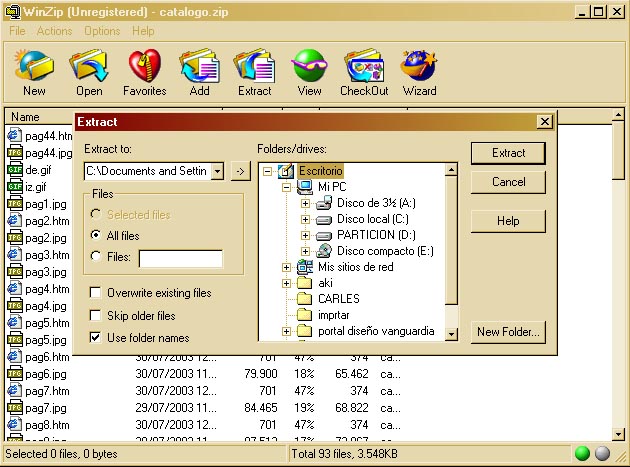Screen dimensions: 630x467
Task: Choose the Files: radio button
Action: coord(96,256)
